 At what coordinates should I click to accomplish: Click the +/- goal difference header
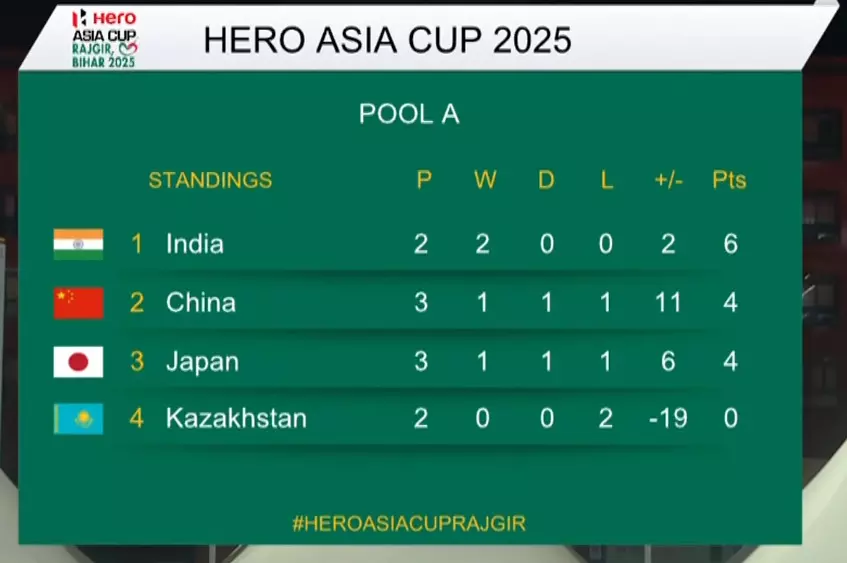tap(667, 181)
